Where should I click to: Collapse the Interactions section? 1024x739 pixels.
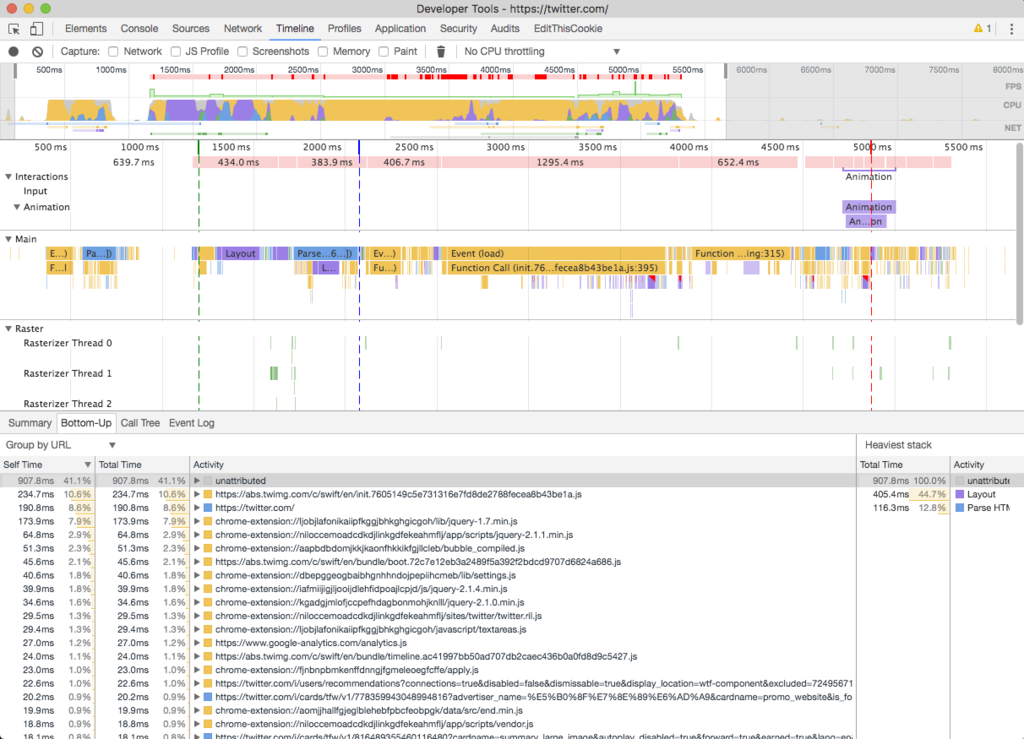pyautogui.click(x=8, y=177)
